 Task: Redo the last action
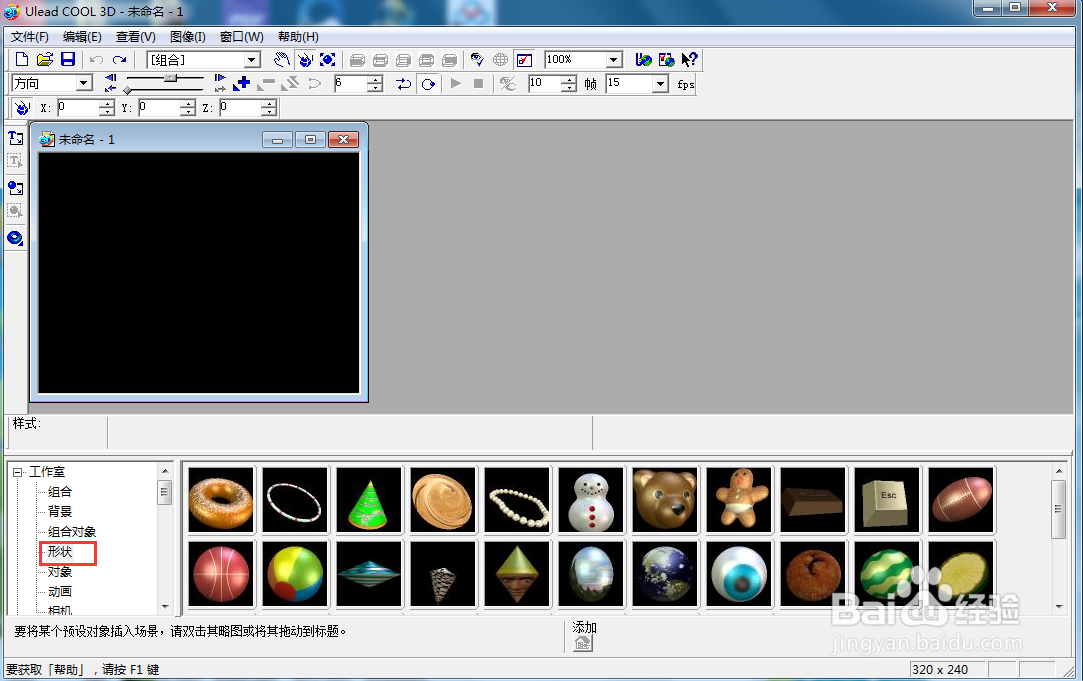coord(119,60)
